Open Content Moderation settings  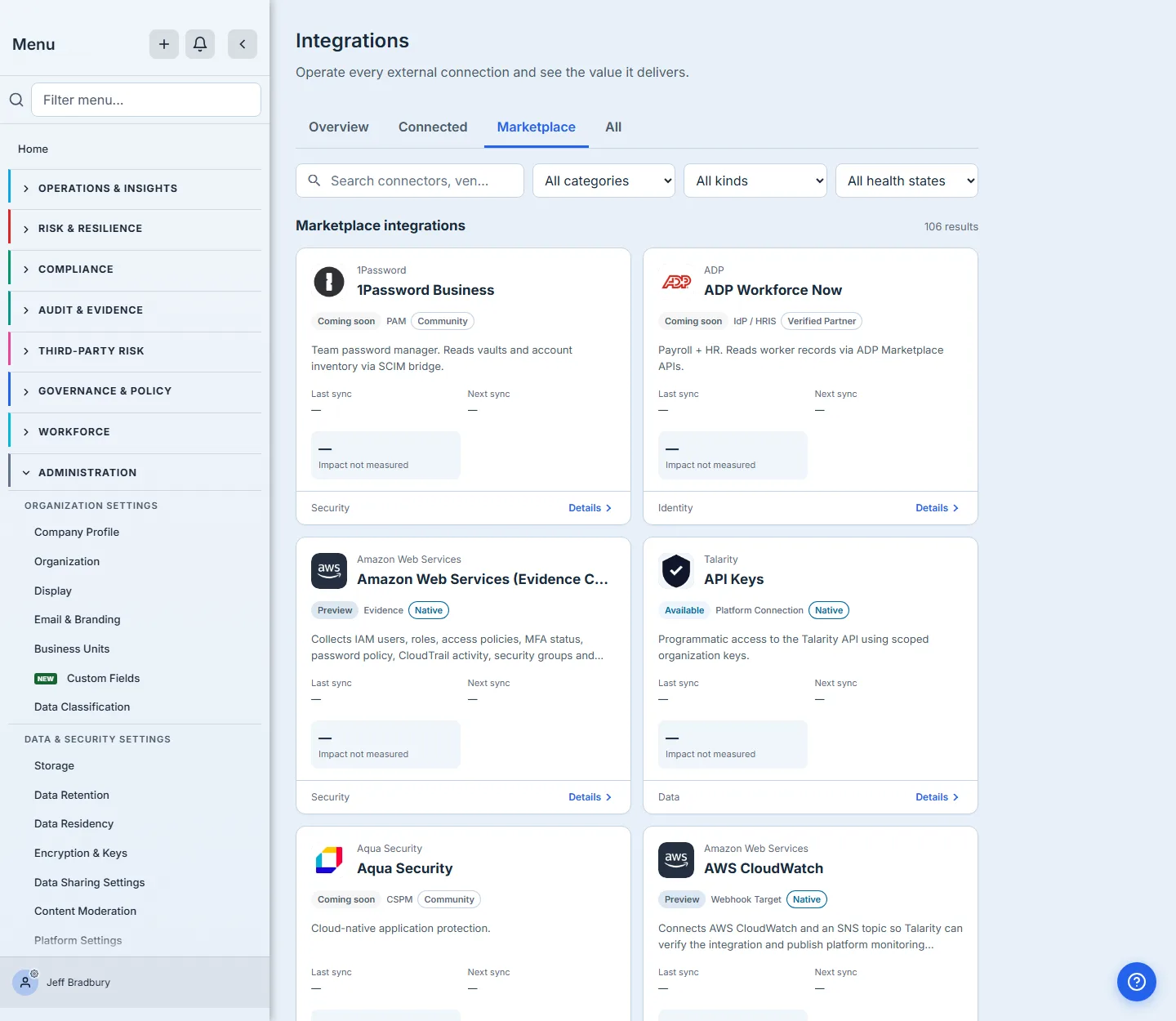coord(85,912)
